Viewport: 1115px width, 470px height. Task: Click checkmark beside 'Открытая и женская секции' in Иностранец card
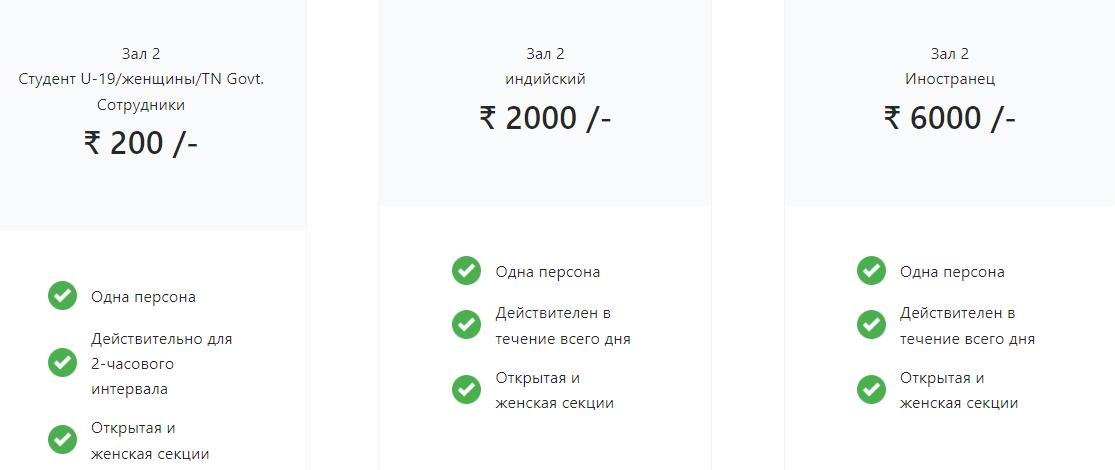pos(871,389)
